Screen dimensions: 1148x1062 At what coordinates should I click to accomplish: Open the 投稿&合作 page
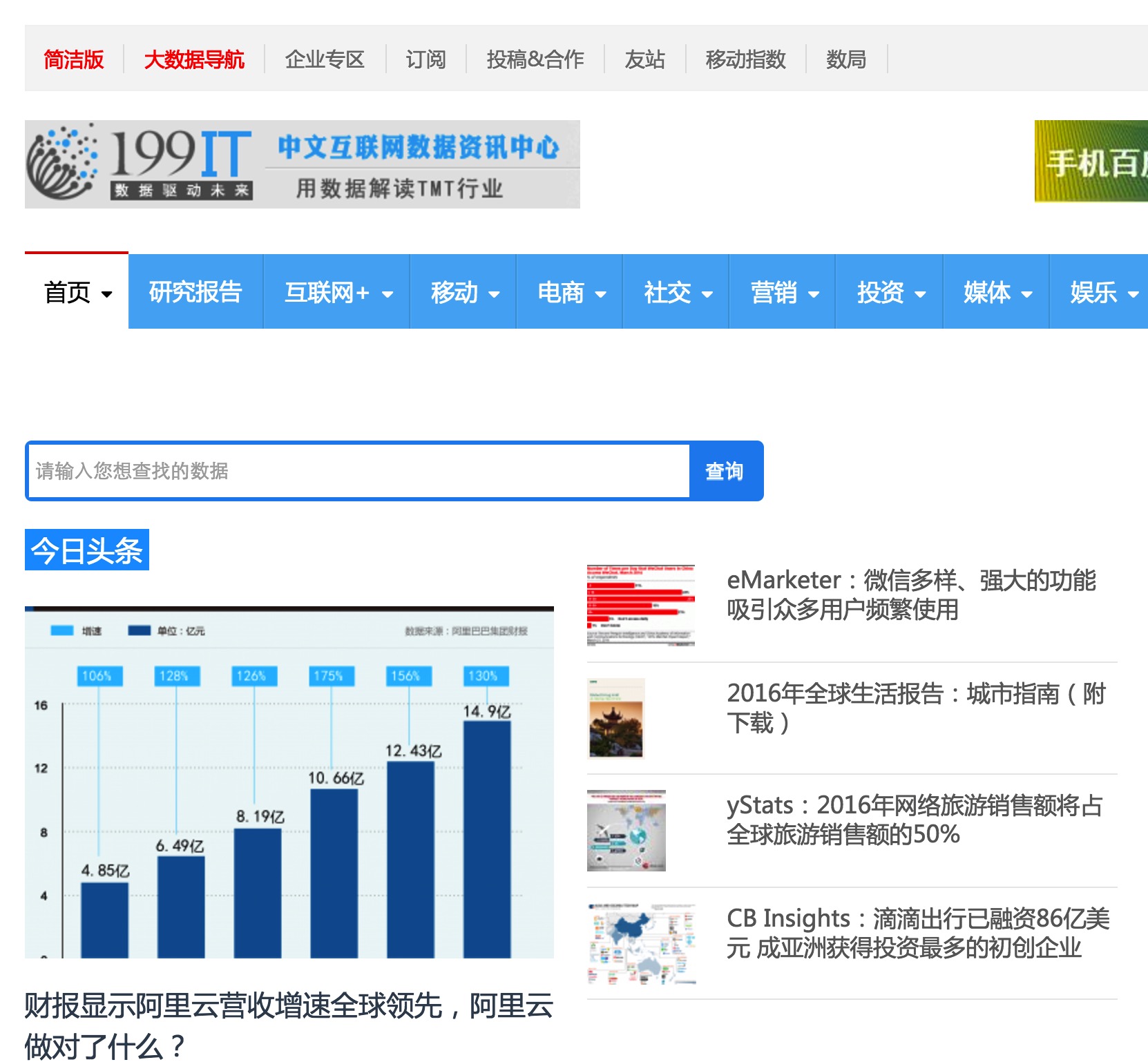click(x=535, y=60)
